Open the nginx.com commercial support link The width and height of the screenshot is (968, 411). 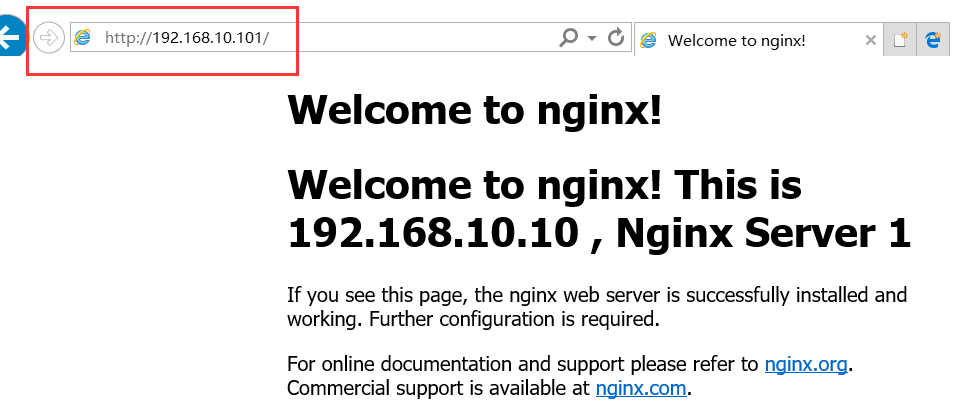[641, 388]
